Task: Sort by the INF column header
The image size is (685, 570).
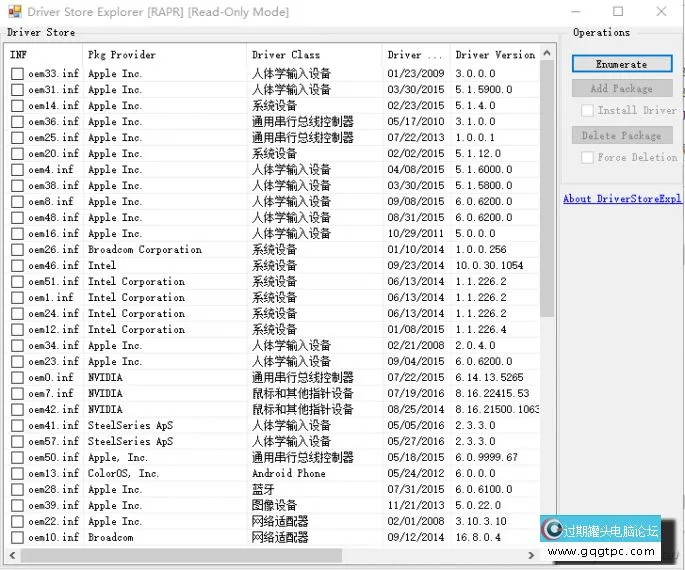Action: point(40,55)
